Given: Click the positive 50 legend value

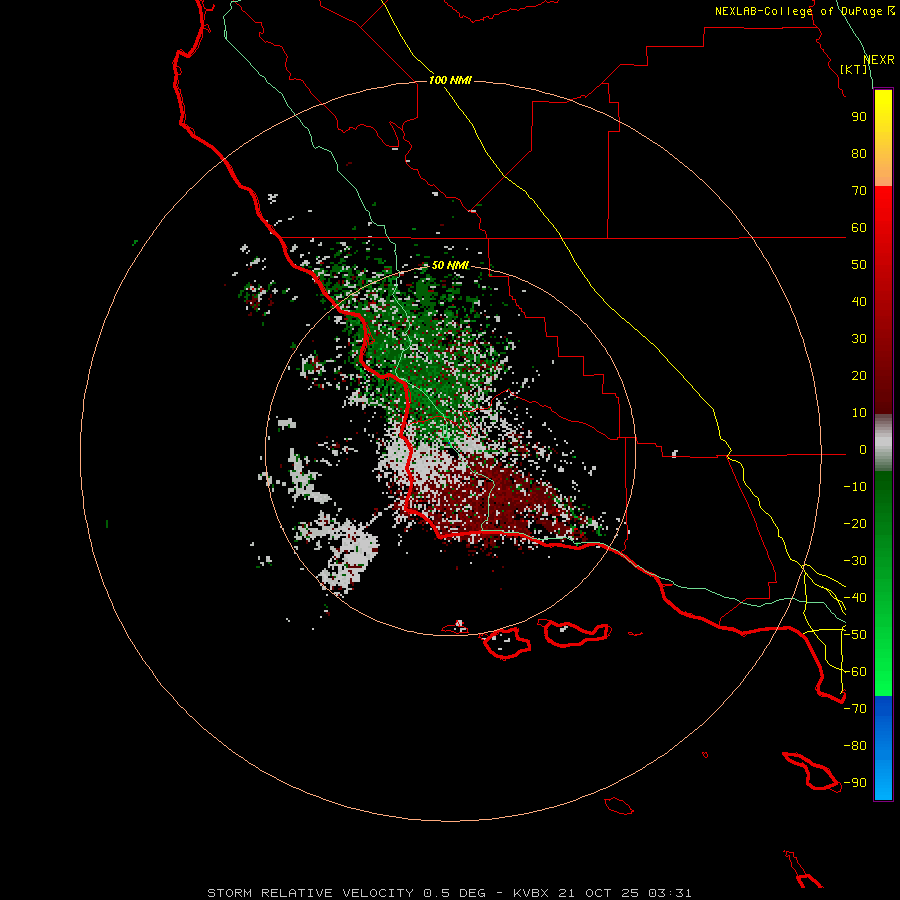Looking at the screenshot, I should point(859,265).
